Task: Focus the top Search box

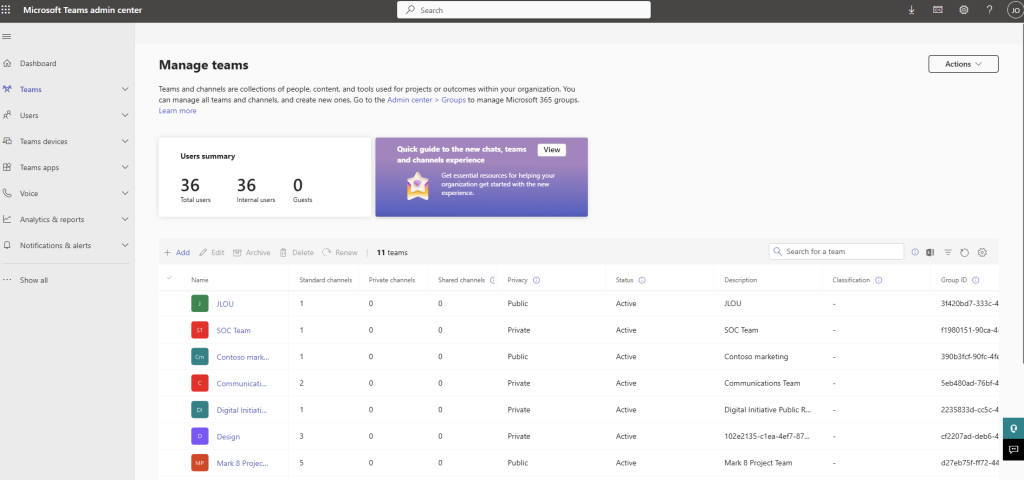Action: coord(524,10)
